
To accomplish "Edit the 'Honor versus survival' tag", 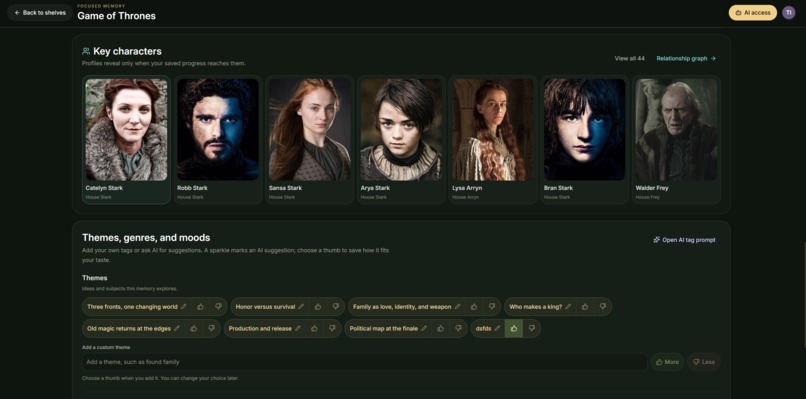I will click(301, 307).
